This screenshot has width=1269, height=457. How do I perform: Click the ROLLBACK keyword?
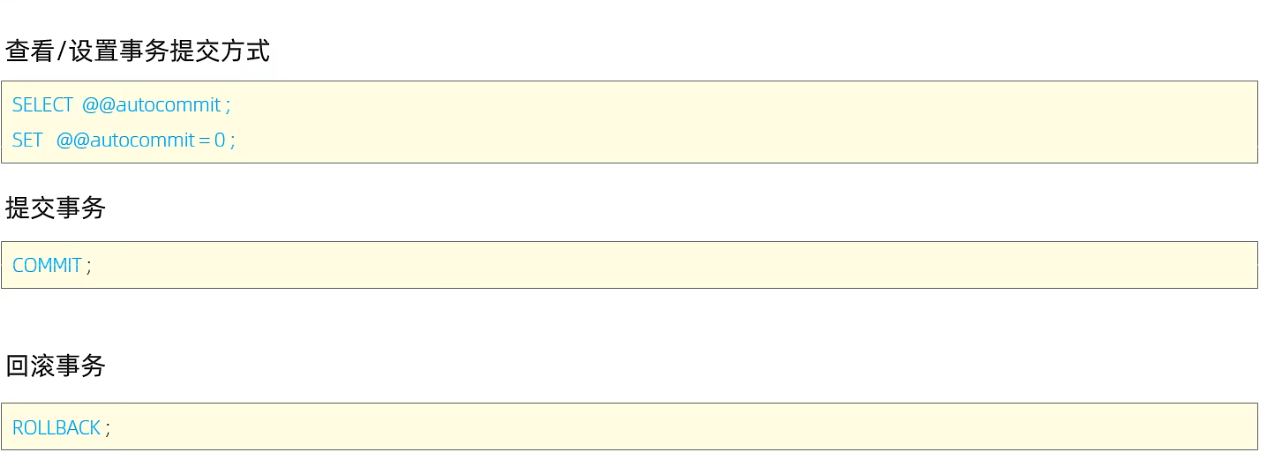click(x=56, y=427)
